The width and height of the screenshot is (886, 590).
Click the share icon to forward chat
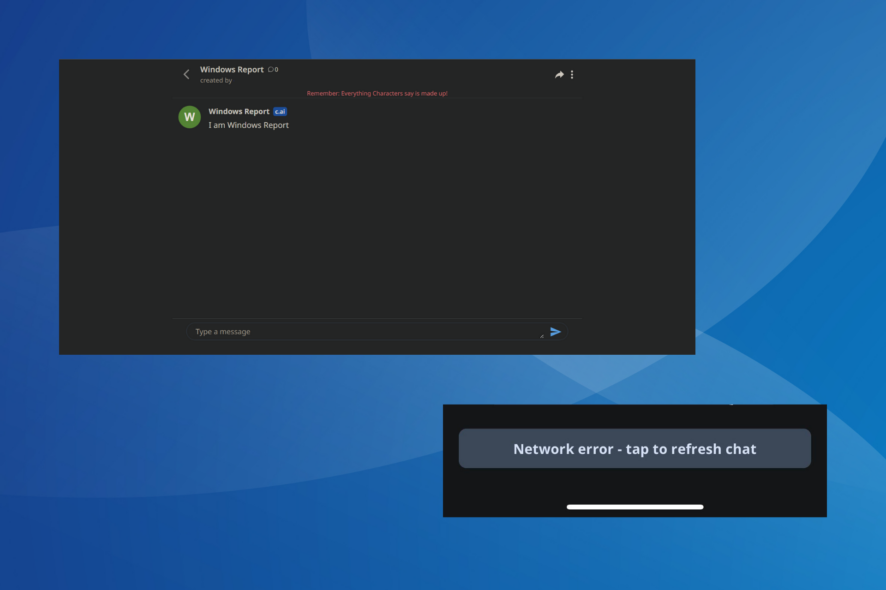coord(557,74)
